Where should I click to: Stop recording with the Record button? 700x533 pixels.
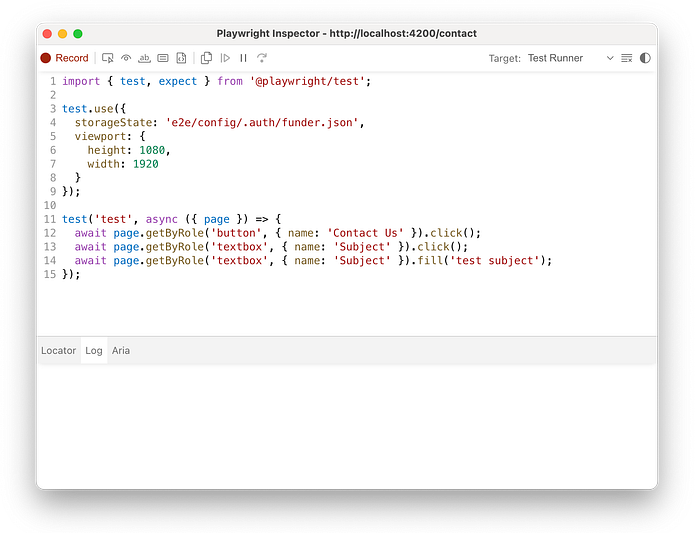pyautogui.click(x=65, y=58)
